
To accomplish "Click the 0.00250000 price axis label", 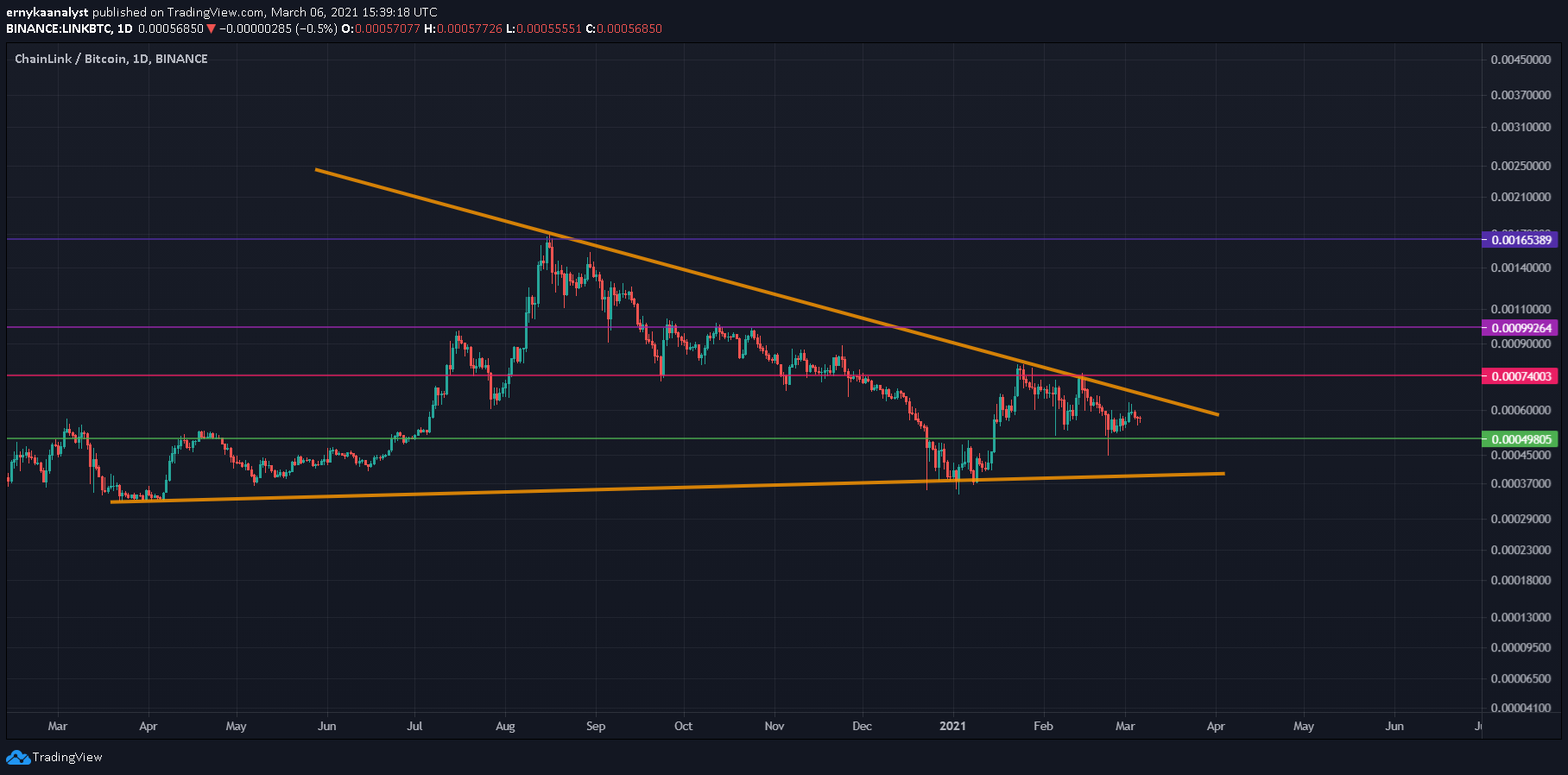I will 1521,166.
